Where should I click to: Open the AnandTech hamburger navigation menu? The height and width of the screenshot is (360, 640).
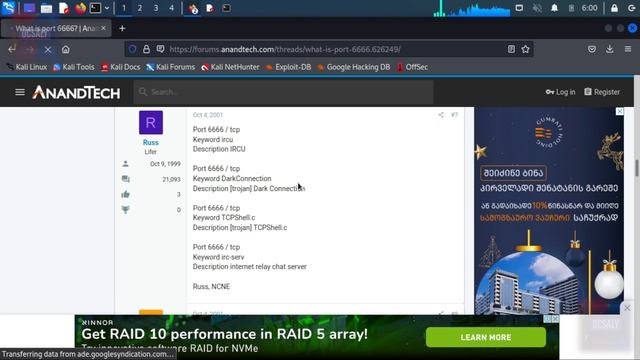(x=20, y=92)
